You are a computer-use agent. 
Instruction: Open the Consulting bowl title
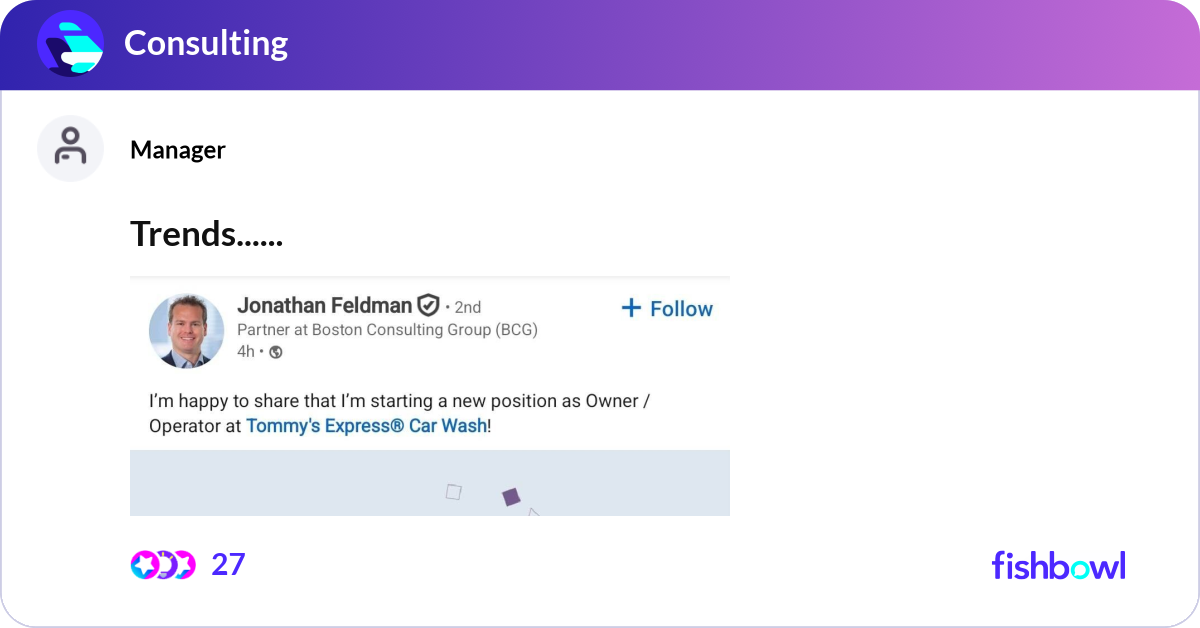click(x=206, y=43)
